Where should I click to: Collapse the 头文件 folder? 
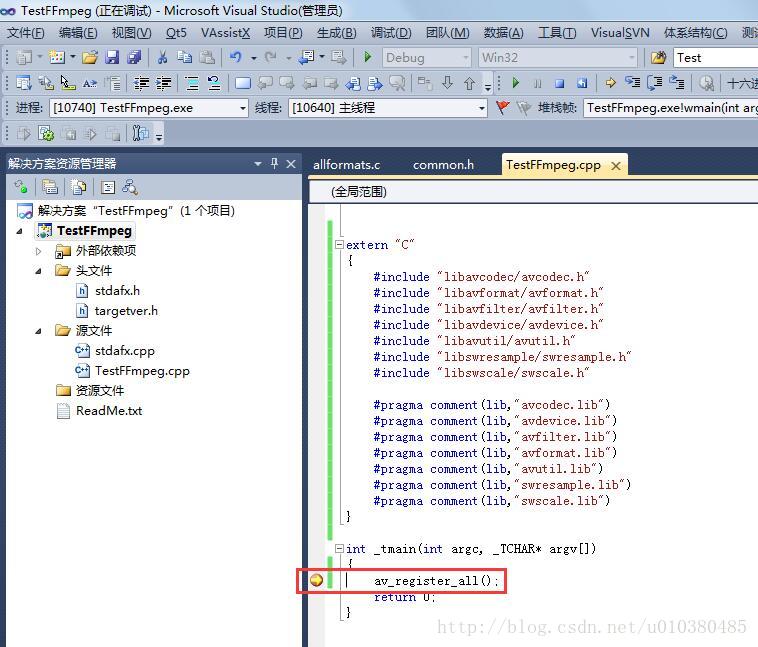[38, 271]
